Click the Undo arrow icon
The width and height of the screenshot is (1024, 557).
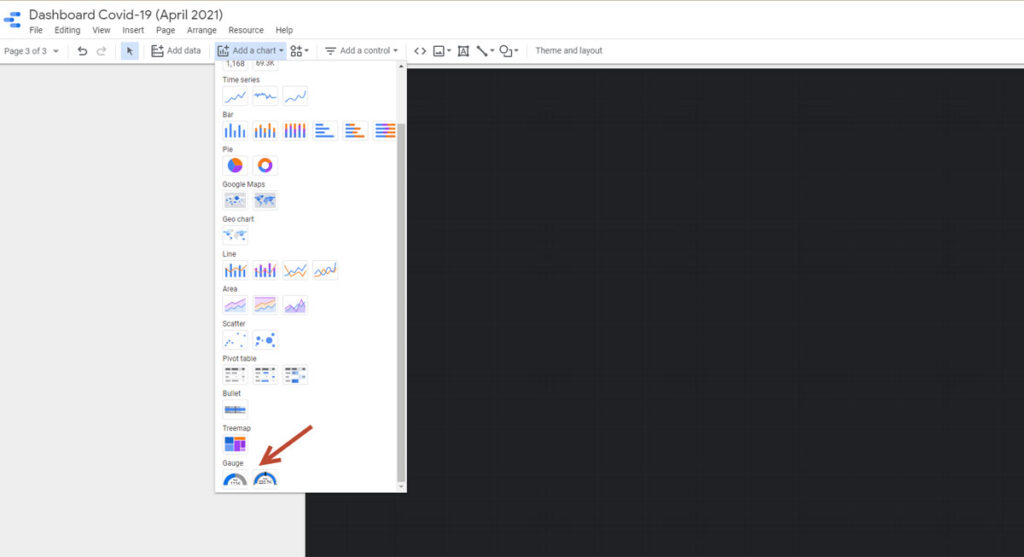tap(82, 51)
